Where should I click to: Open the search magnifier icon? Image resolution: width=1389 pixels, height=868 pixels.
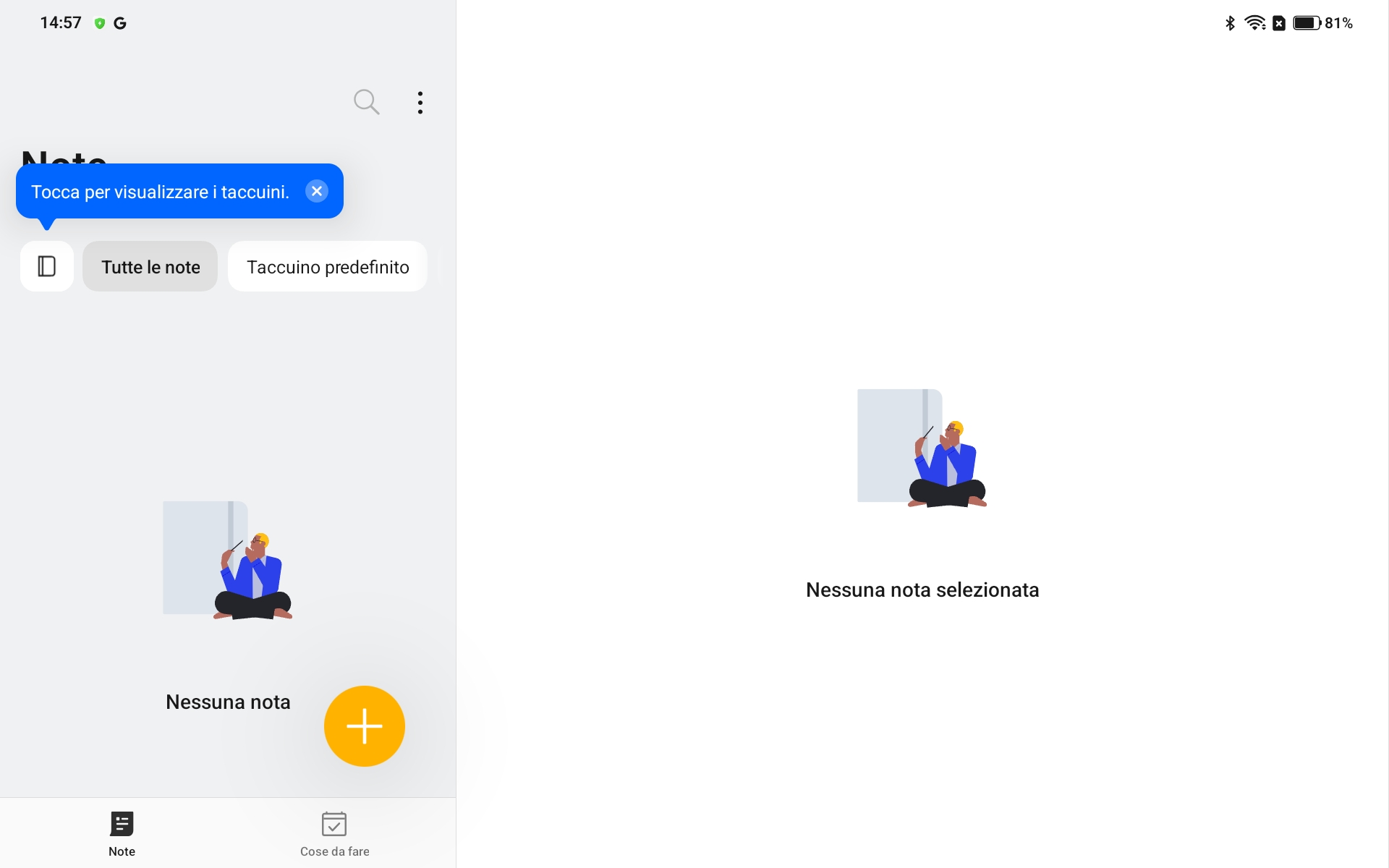coord(366,102)
